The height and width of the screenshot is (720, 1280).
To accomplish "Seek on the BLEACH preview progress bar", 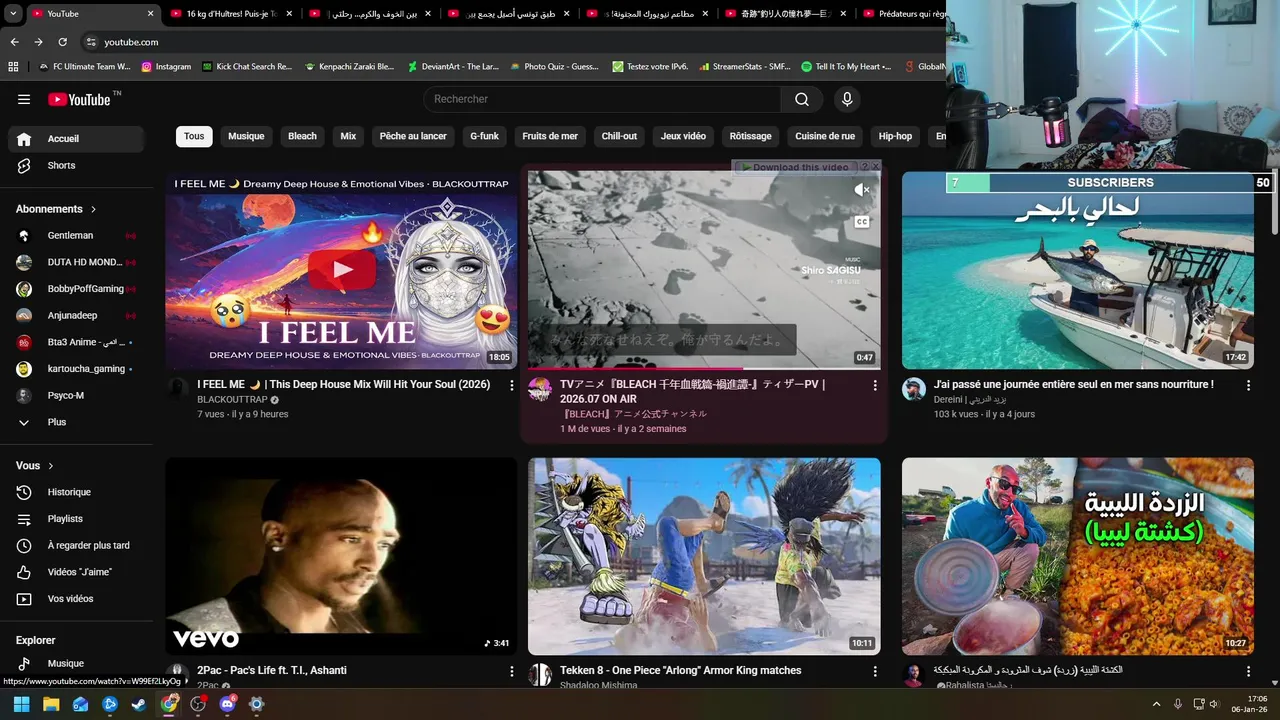I will [x=704, y=368].
